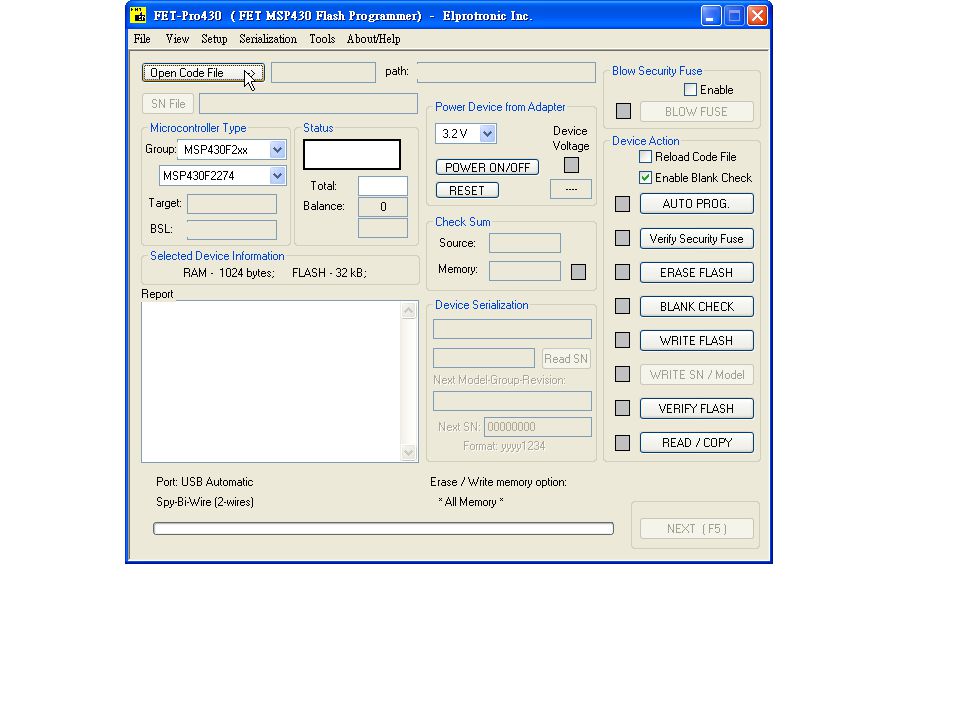Click Report scrollbar down arrow
Image resolution: width=960 pixels, height=720 pixels.
[x=409, y=453]
